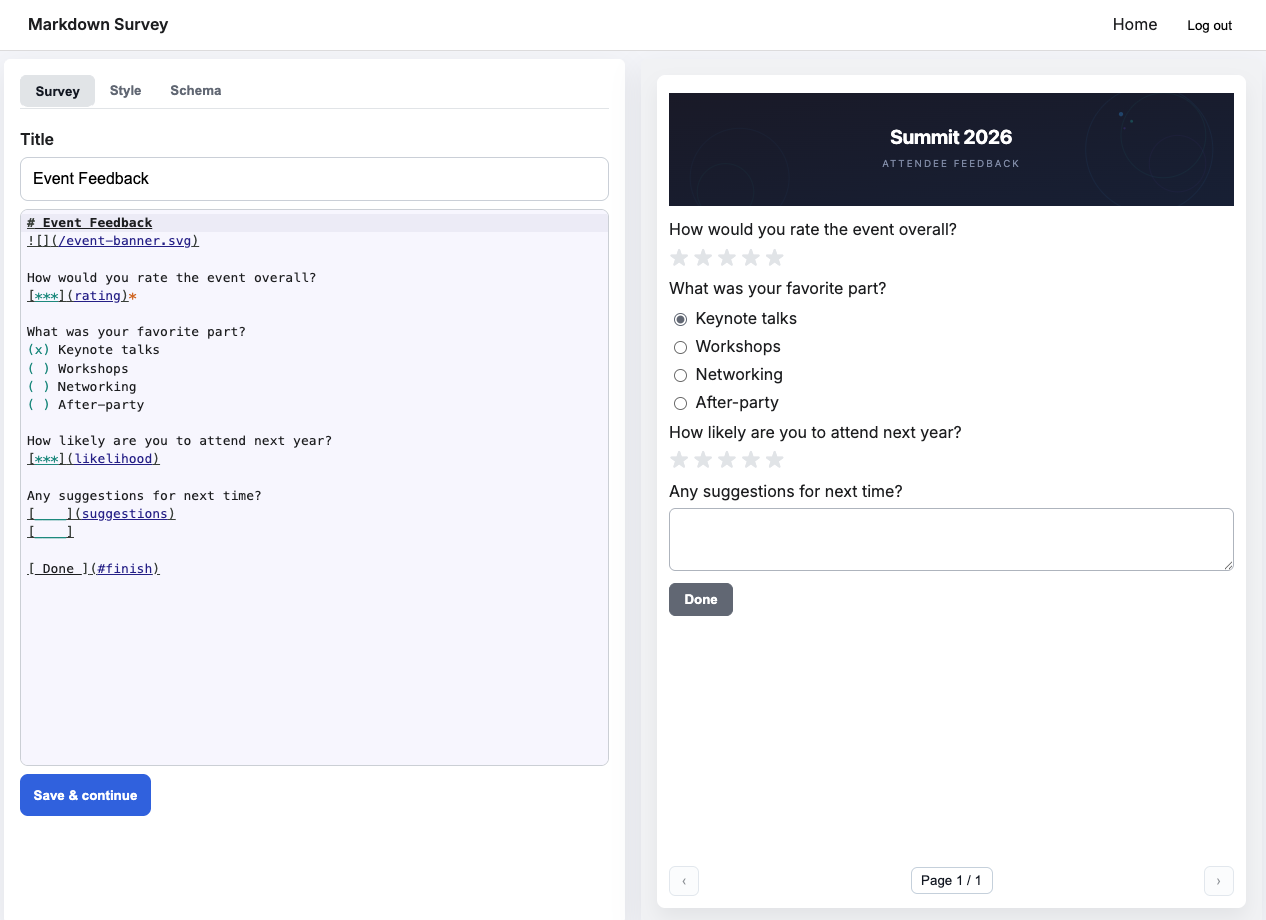1266x920 pixels.
Task: Switch to the Schema tab
Action: (x=195, y=90)
